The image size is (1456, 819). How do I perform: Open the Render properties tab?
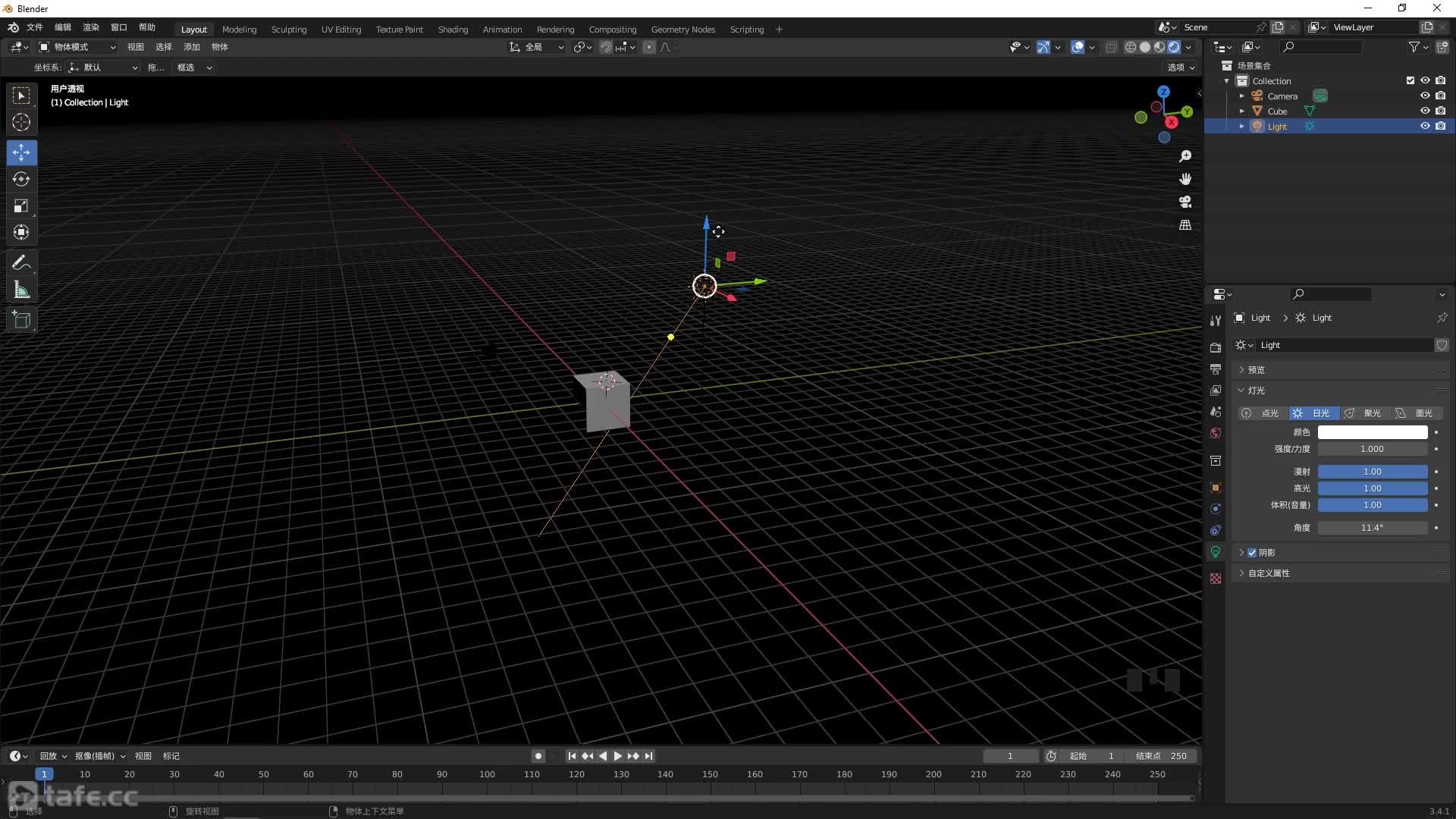coord(1216,347)
